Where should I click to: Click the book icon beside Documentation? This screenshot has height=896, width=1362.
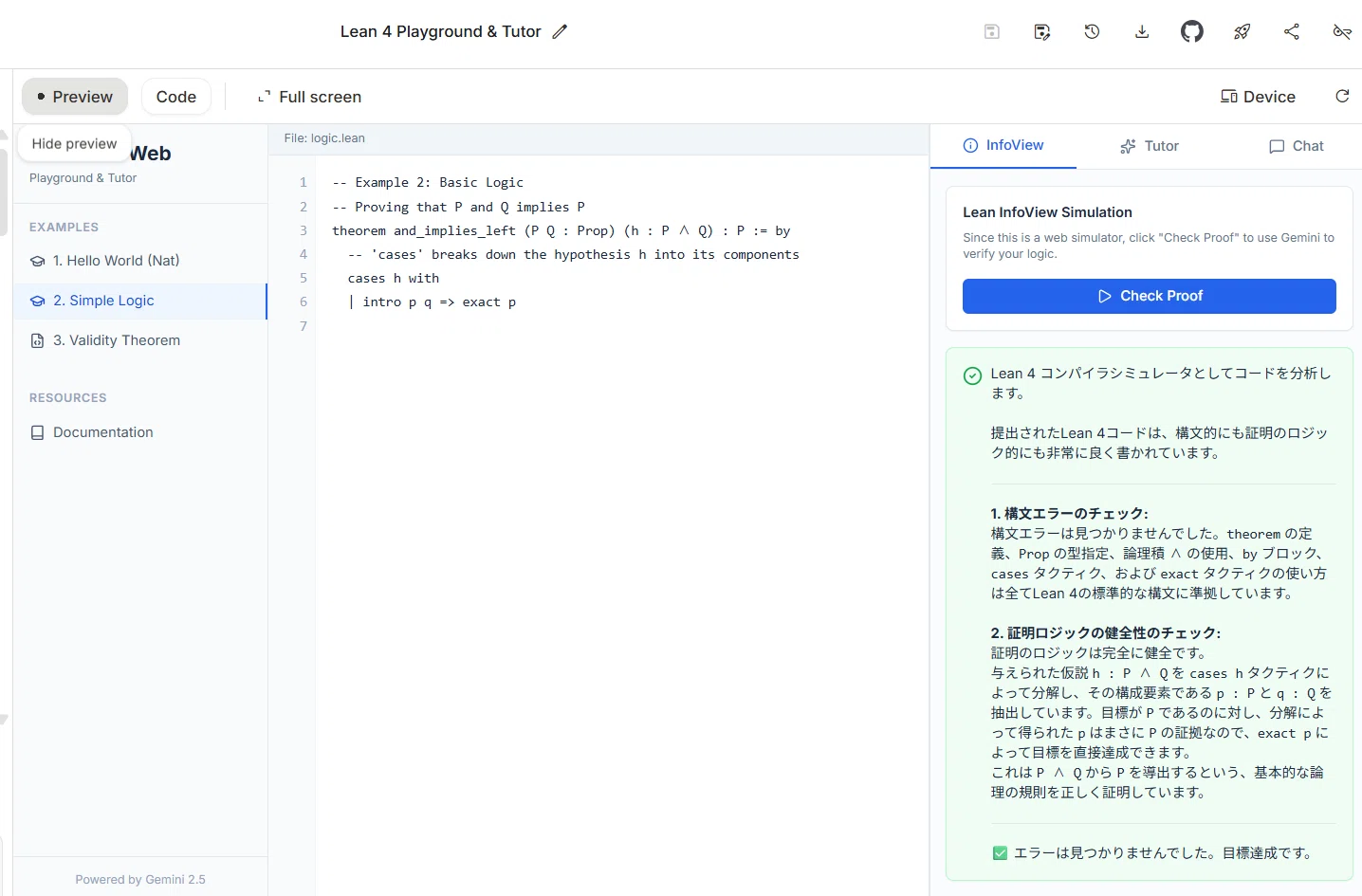point(38,432)
